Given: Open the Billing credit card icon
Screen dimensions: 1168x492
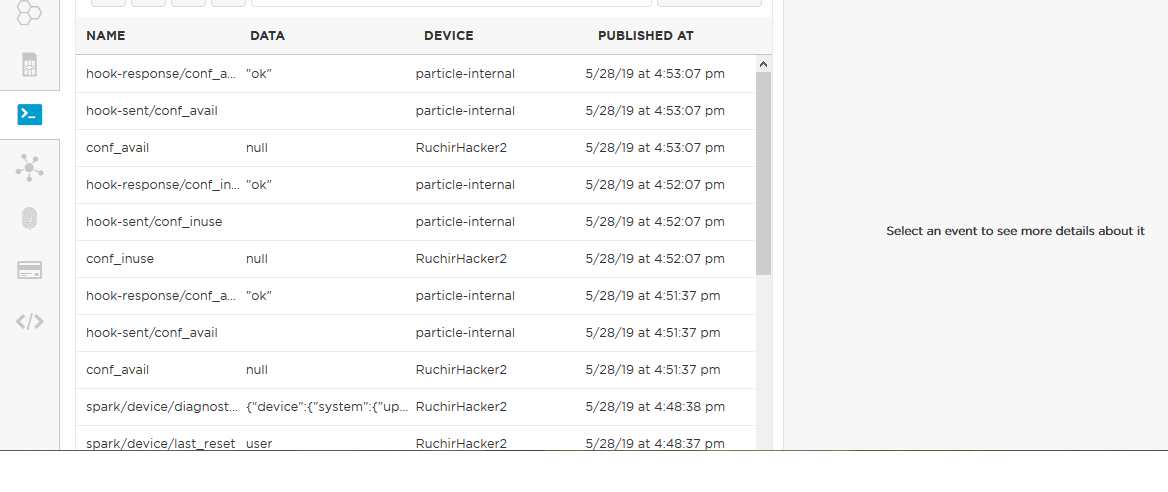Looking at the screenshot, I should 29,270.
